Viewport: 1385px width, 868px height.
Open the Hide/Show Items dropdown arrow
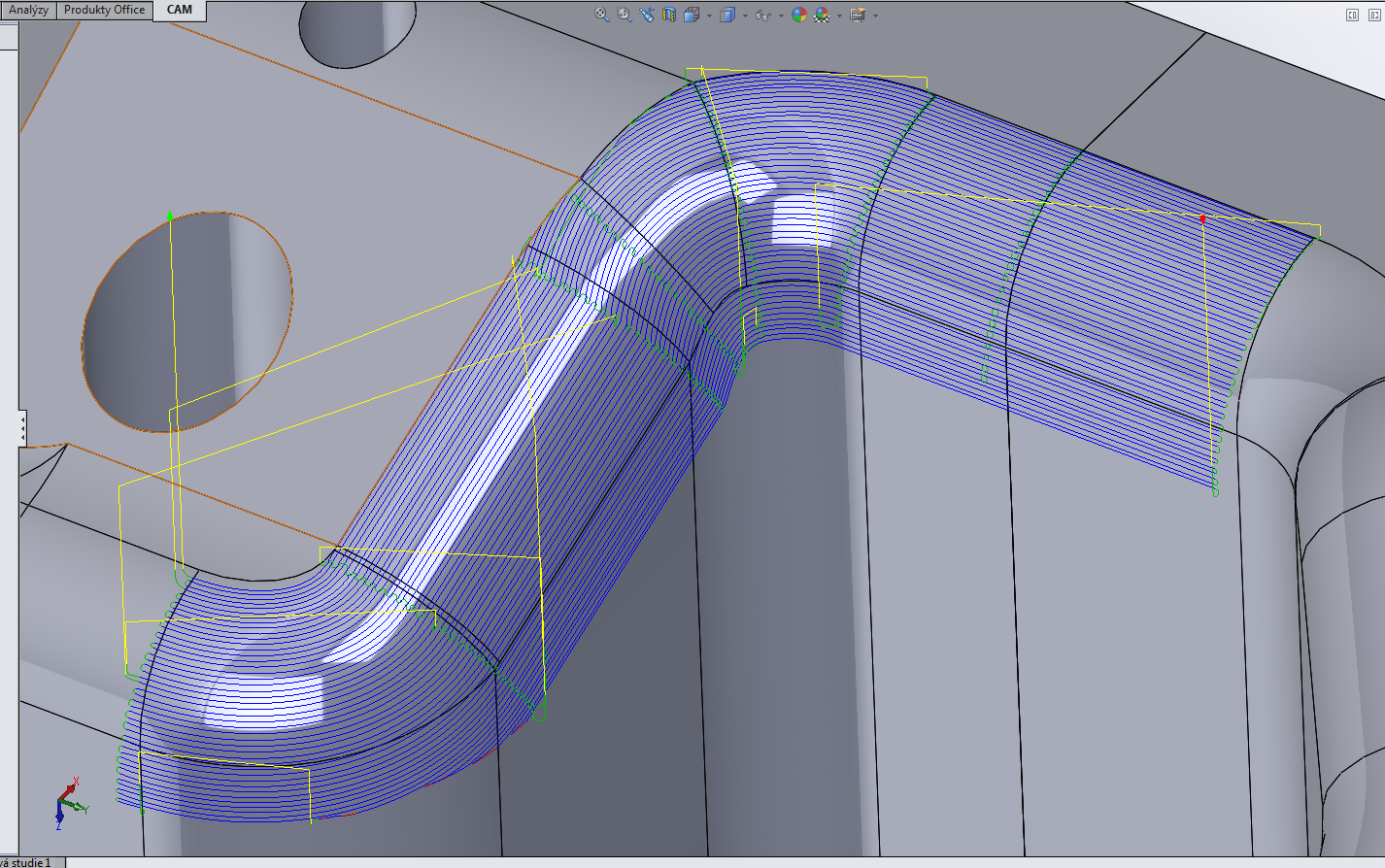(780, 16)
